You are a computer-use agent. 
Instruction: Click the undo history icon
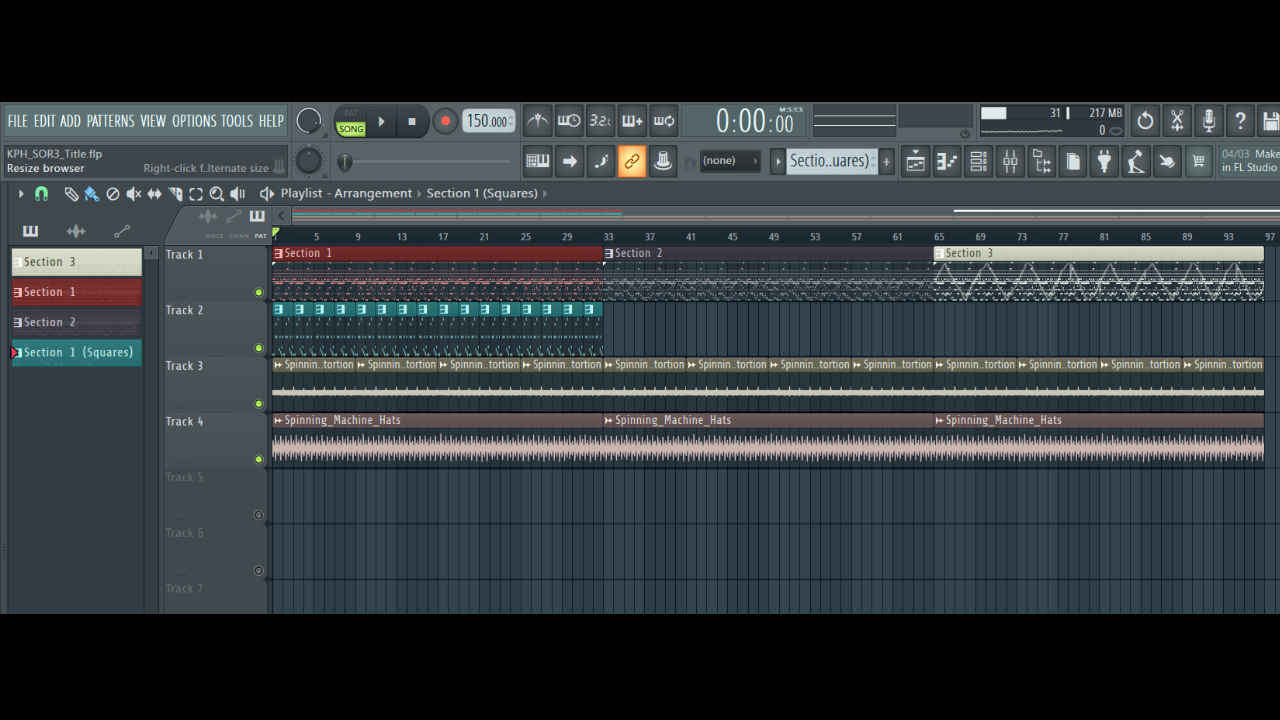click(x=1145, y=121)
